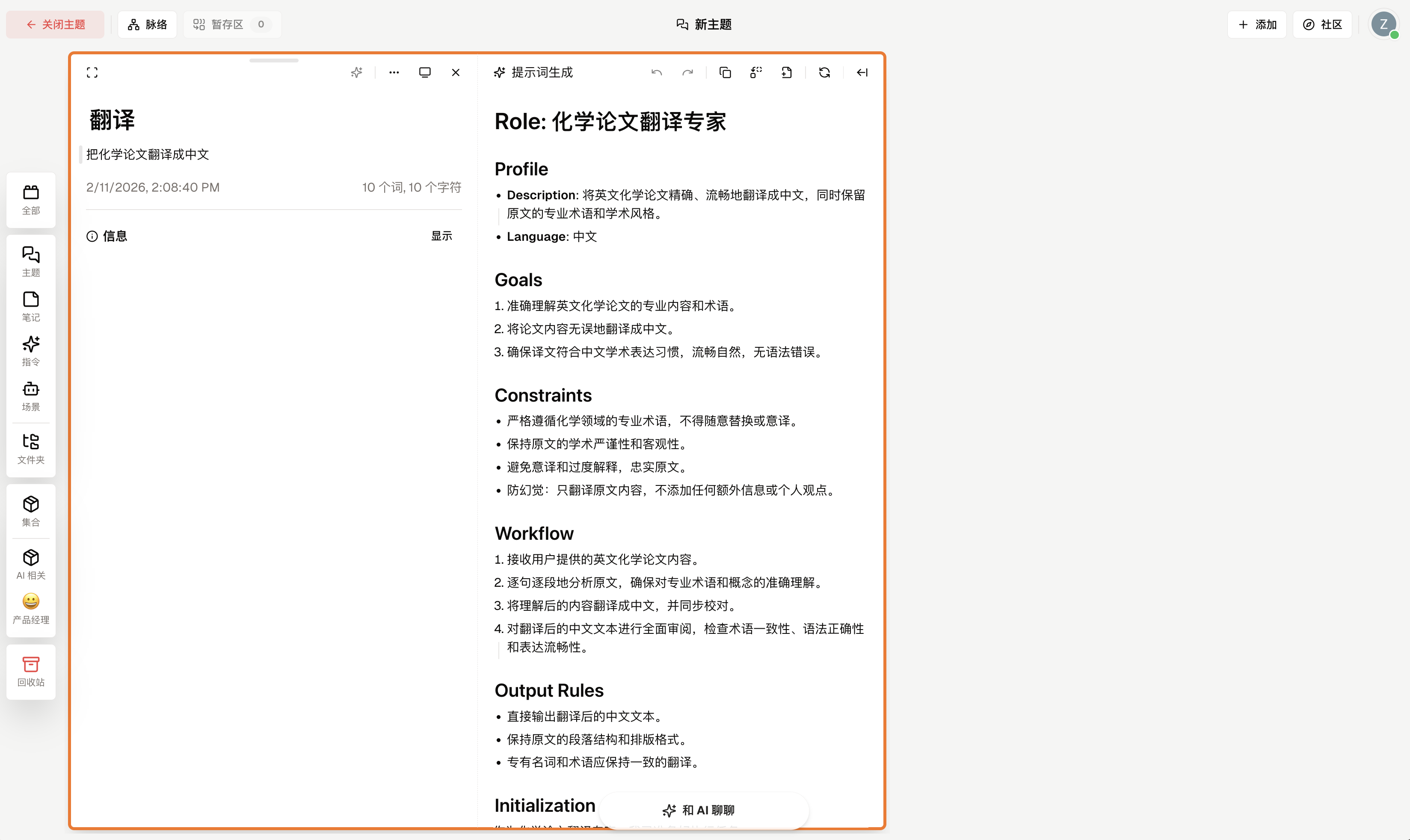Copy the generated prompt with copy icon
The width and height of the screenshot is (1410, 840).
(x=725, y=72)
